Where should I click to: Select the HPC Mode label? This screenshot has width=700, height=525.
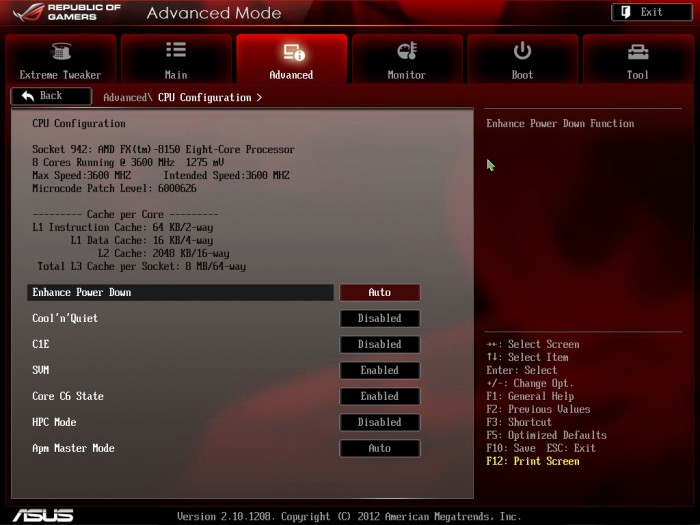point(54,422)
